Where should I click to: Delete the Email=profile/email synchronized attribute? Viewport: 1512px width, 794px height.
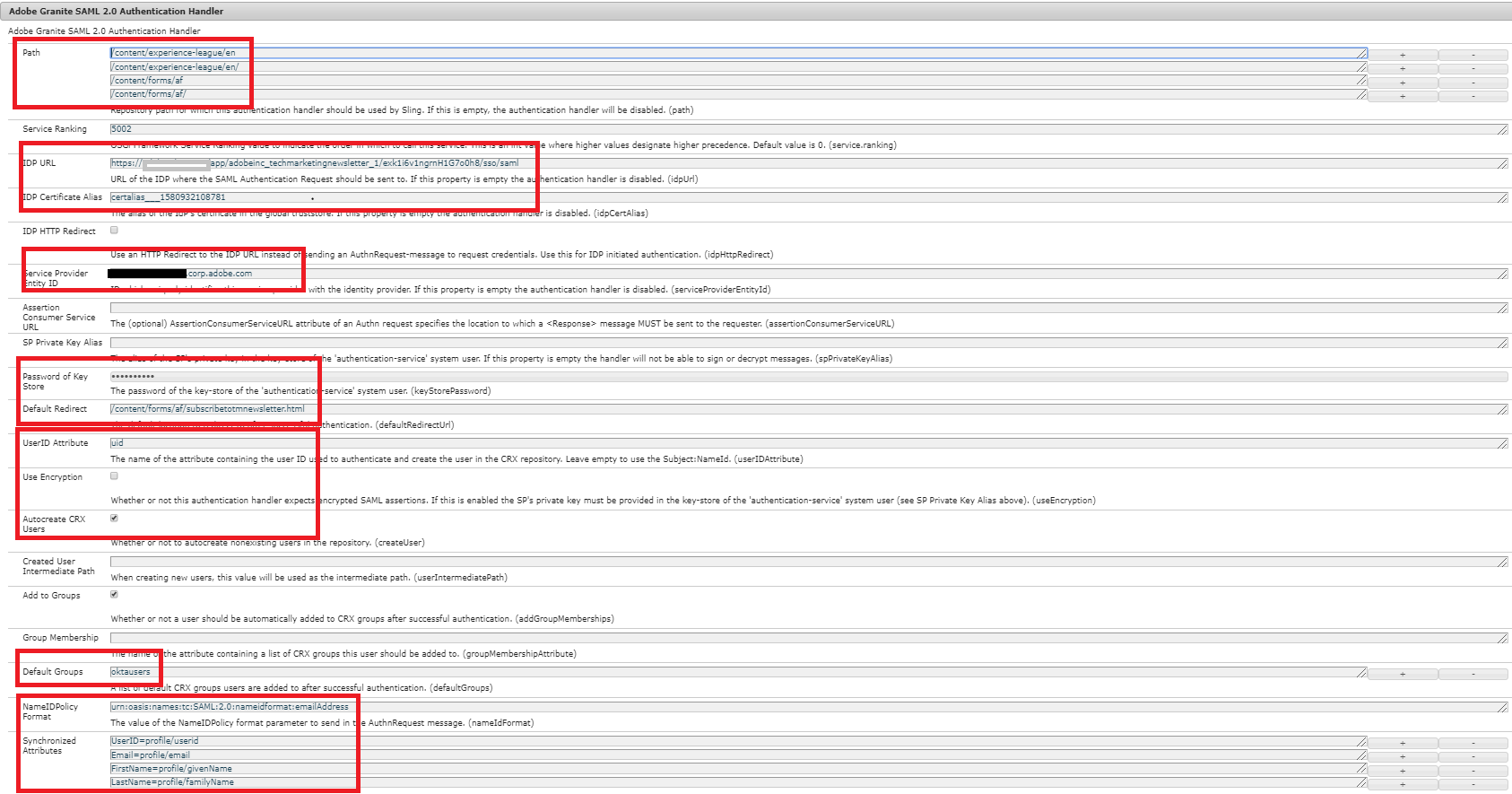click(x=1473, y=756)
